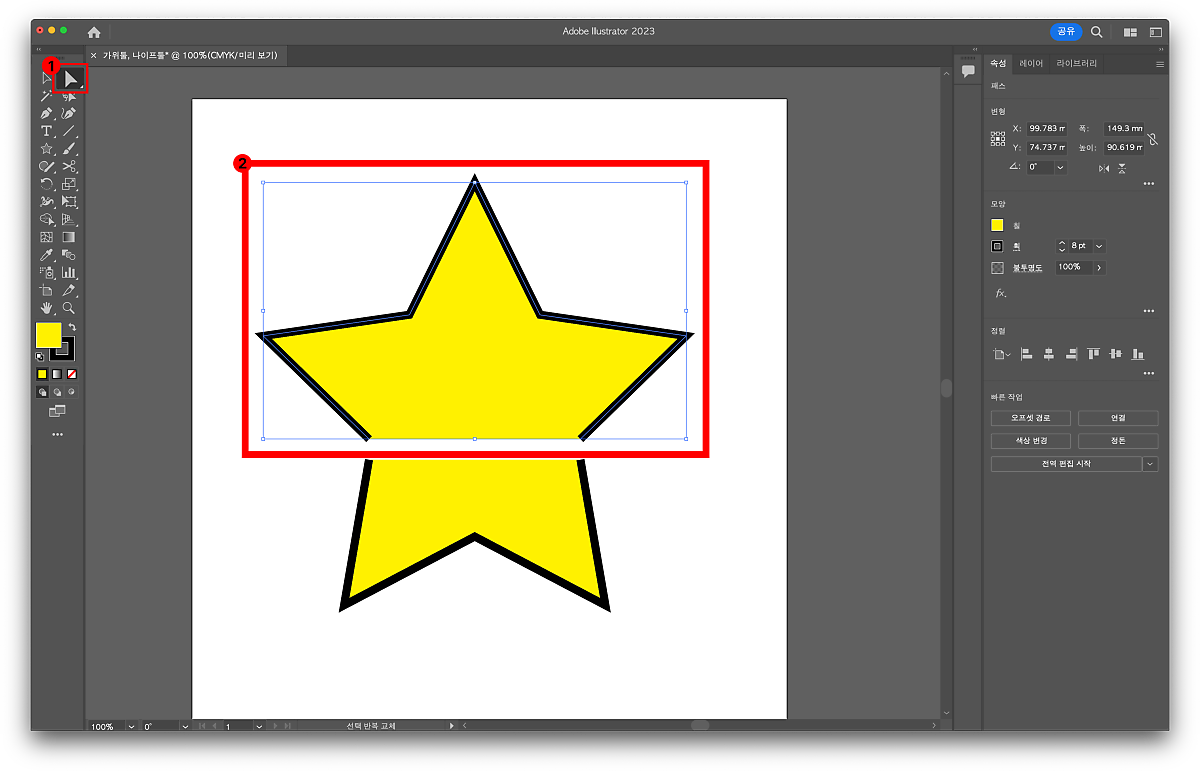Pick the Scissors tool in the toolbar
Image resolution: width=1200 pixels, height=771 pixels.
[x=69, y=166]
